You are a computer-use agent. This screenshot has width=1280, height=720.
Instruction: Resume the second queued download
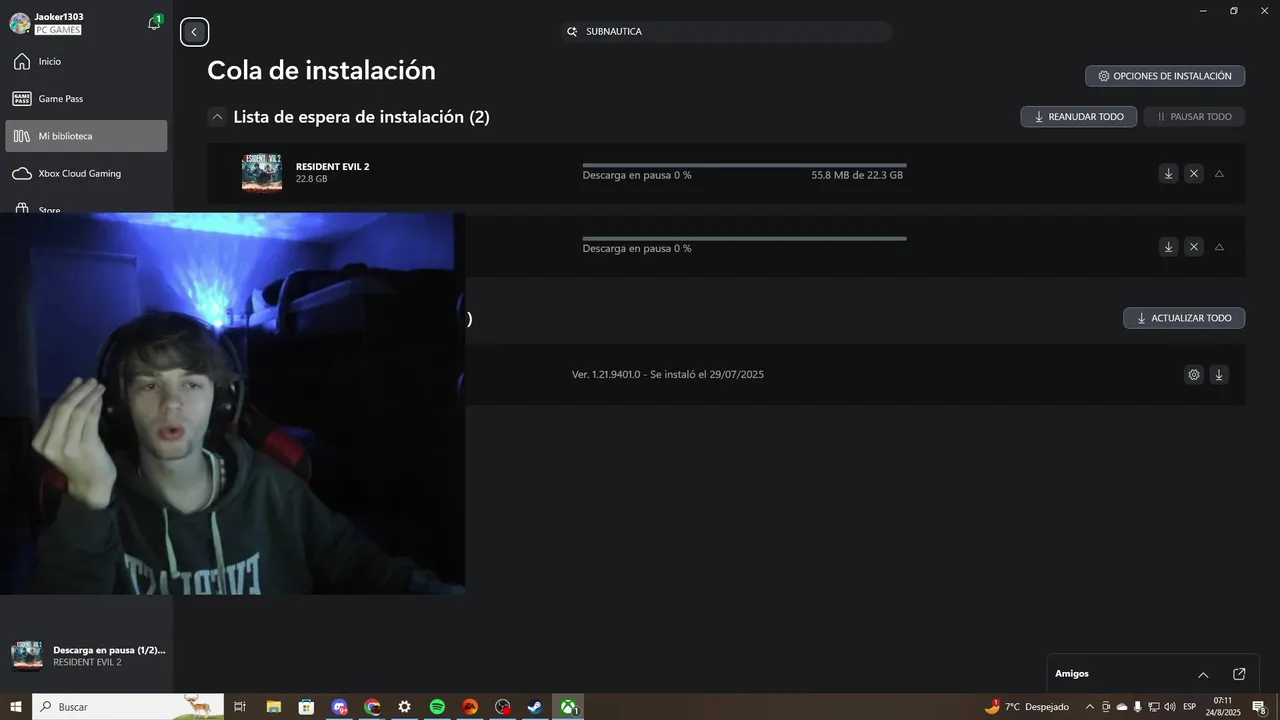(x=1168, y=247)
